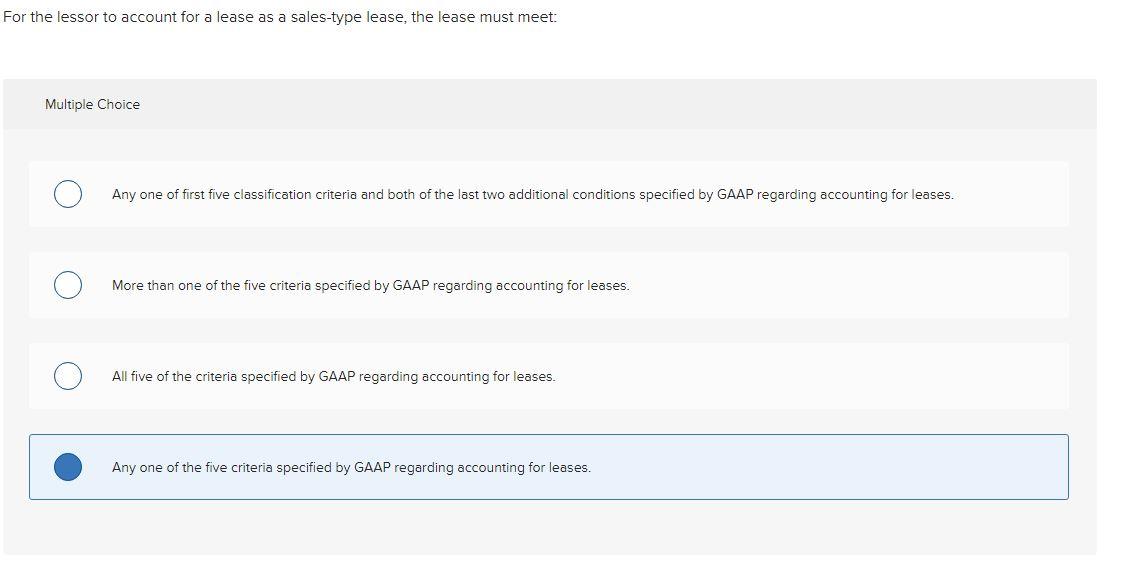Click the "Multiple Choice" heading label
1121x583 pixels.
point(92,104)
